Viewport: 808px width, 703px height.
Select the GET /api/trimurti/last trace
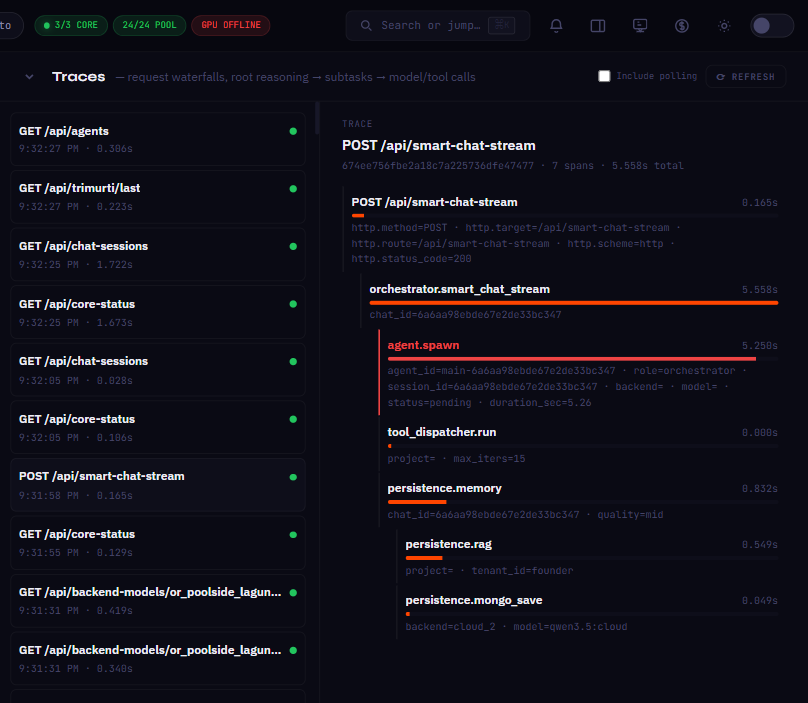tap(158, 197)
